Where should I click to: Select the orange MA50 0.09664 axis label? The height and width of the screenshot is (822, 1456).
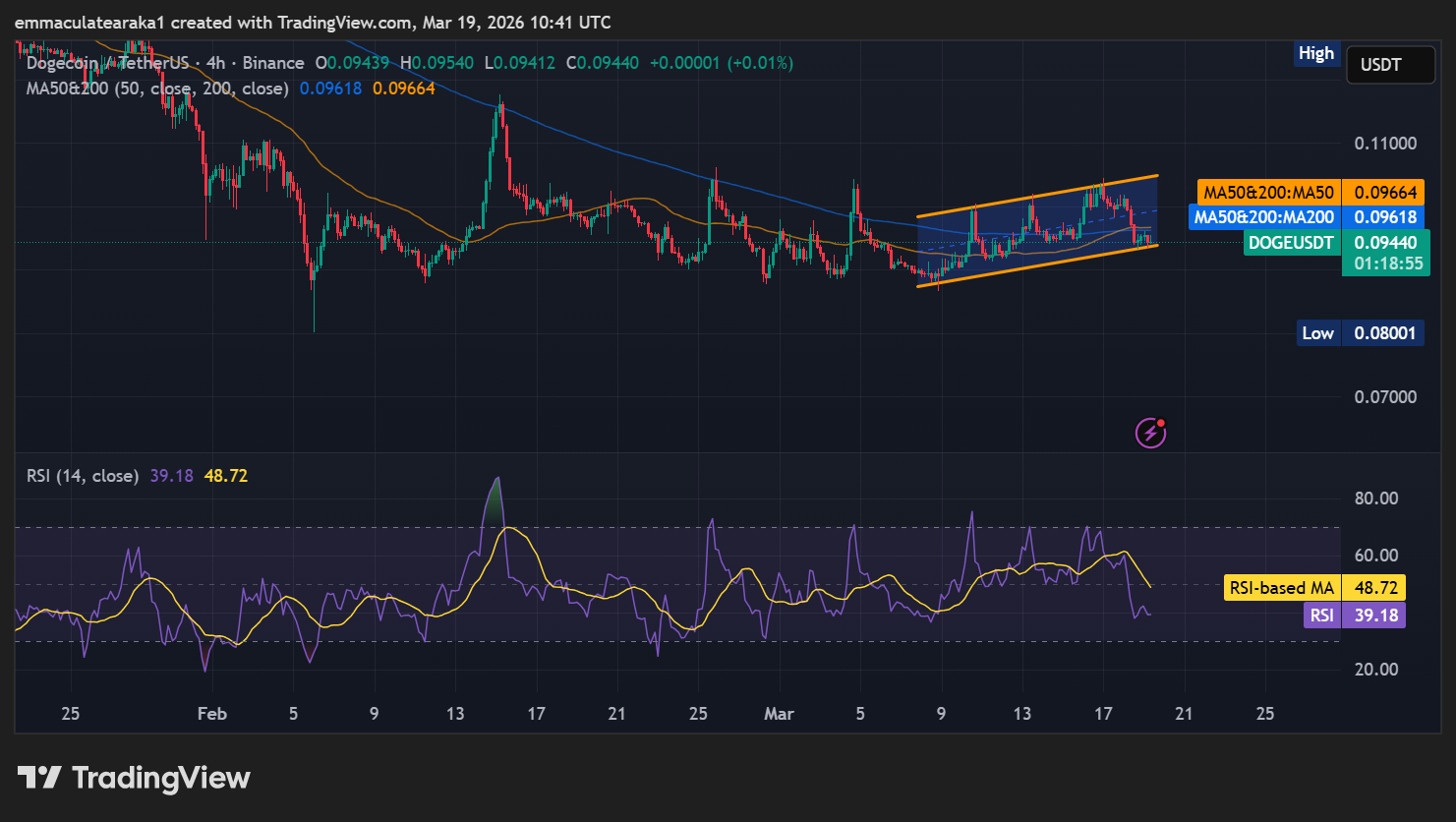coord(1310,193)
